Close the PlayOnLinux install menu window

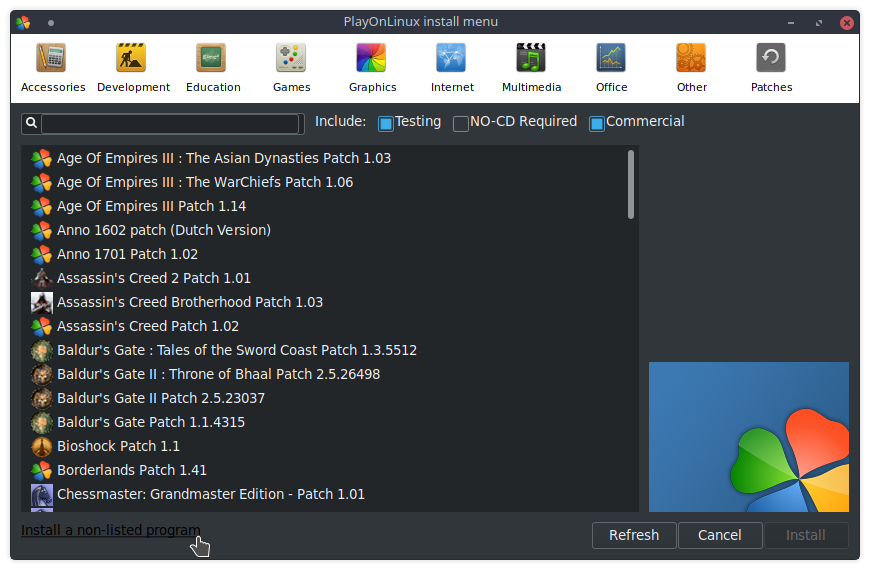(847, 23)
